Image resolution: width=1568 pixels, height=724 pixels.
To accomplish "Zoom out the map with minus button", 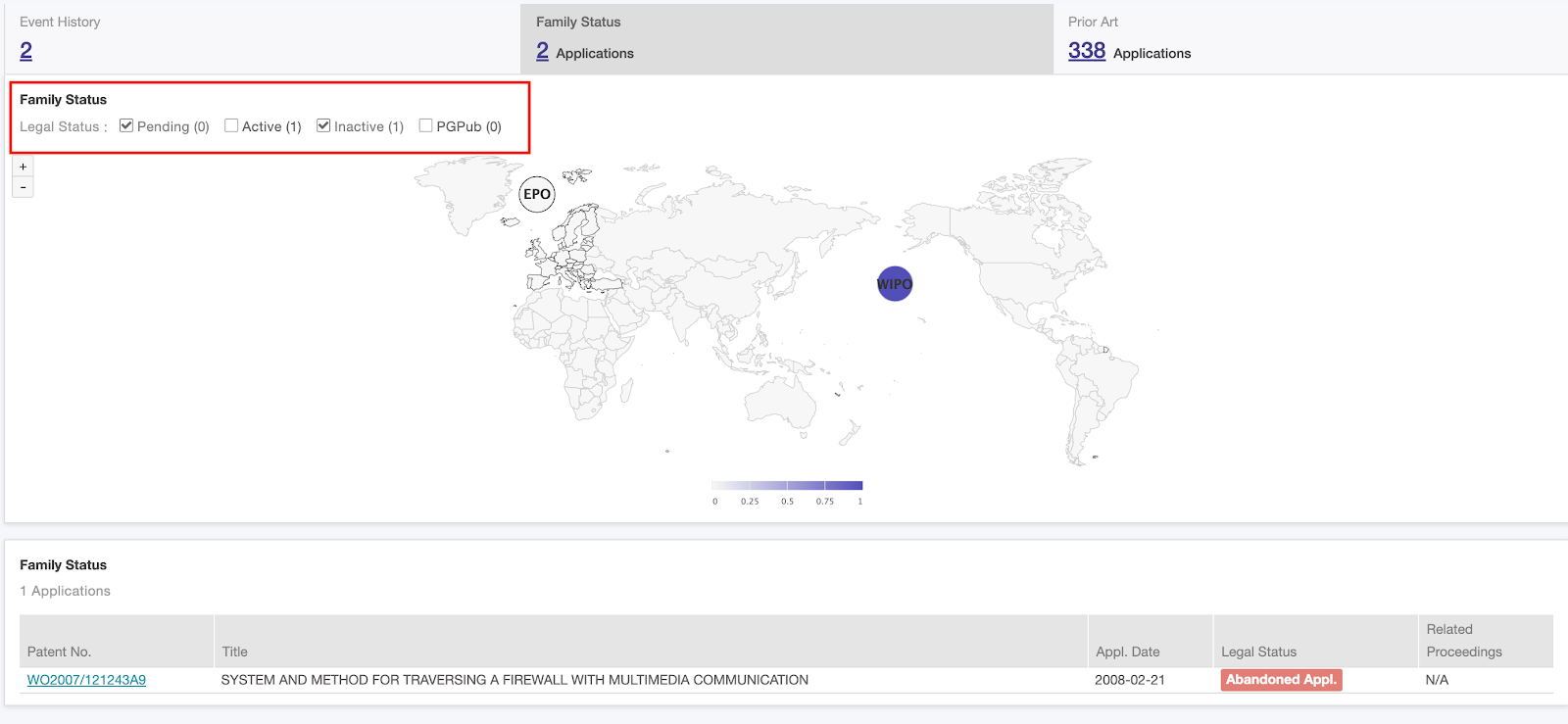I will tap(23, 187).
